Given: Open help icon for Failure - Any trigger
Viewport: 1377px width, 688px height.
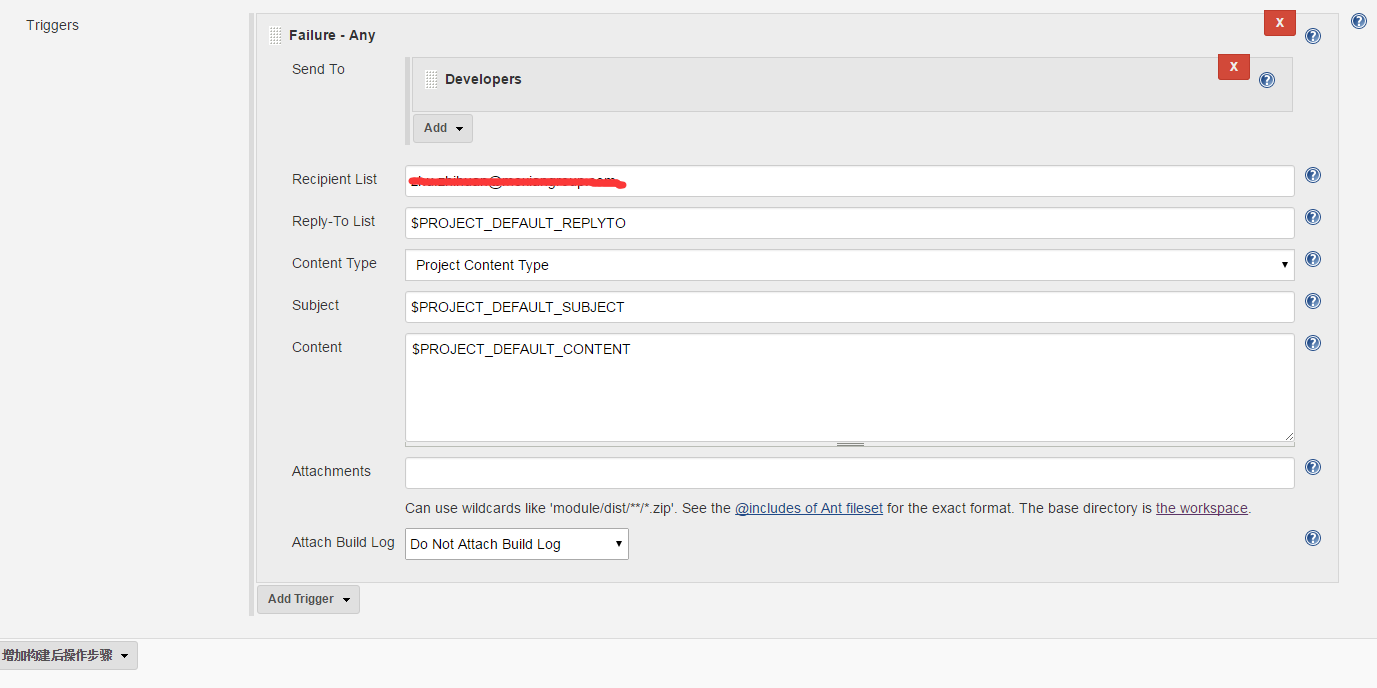Looking at the screenshot, I should (1313, 36).
